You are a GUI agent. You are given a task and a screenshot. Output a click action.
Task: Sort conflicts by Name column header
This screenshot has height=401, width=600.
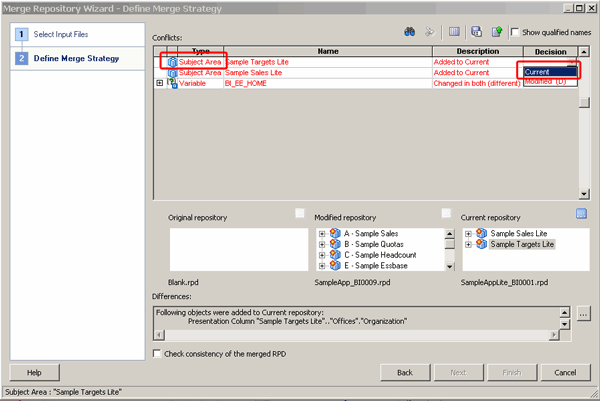coord(328,51)
